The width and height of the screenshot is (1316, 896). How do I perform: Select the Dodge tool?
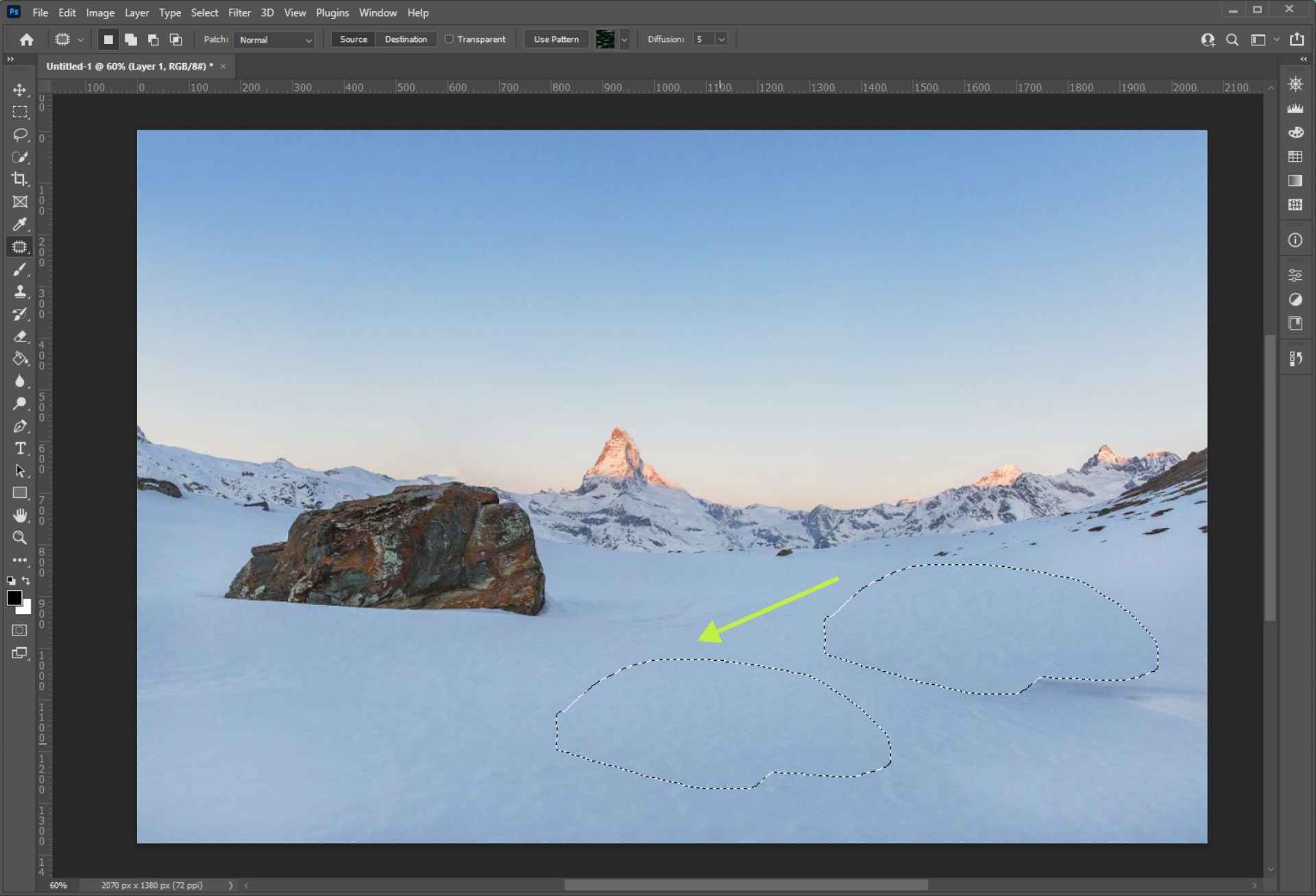(20, 404)
